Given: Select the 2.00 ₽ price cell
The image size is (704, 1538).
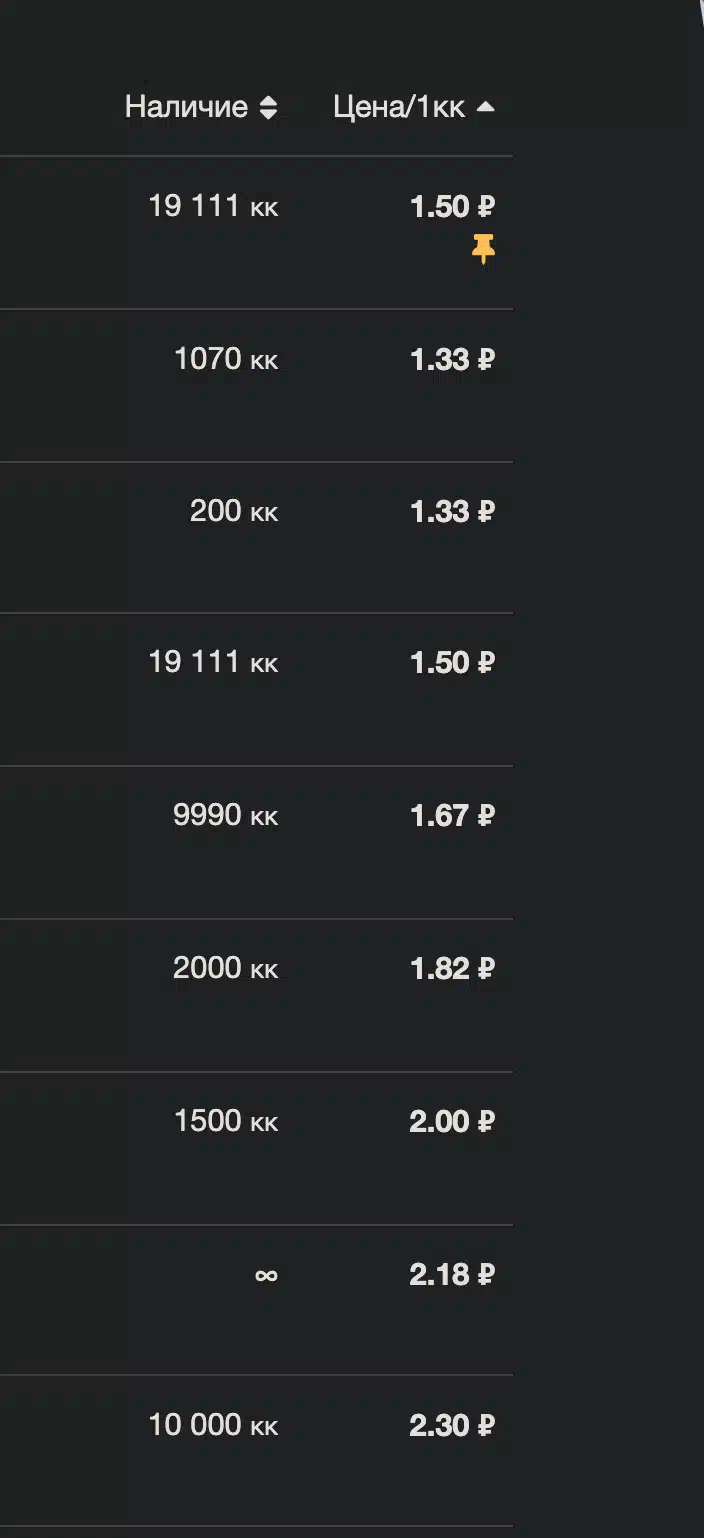Looking at the screenshot, I should coord(452,1122).
